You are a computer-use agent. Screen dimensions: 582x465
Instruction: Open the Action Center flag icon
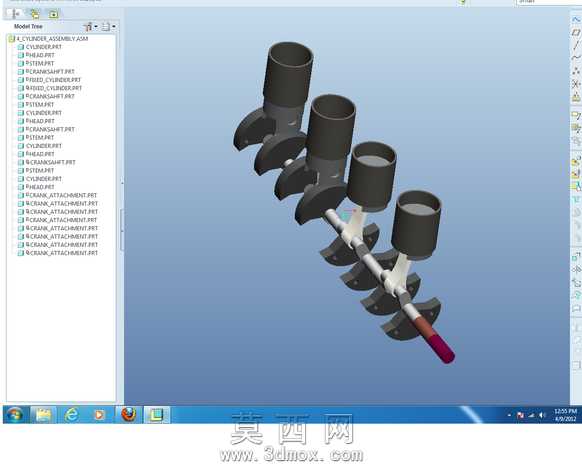[x=520, y=415]
